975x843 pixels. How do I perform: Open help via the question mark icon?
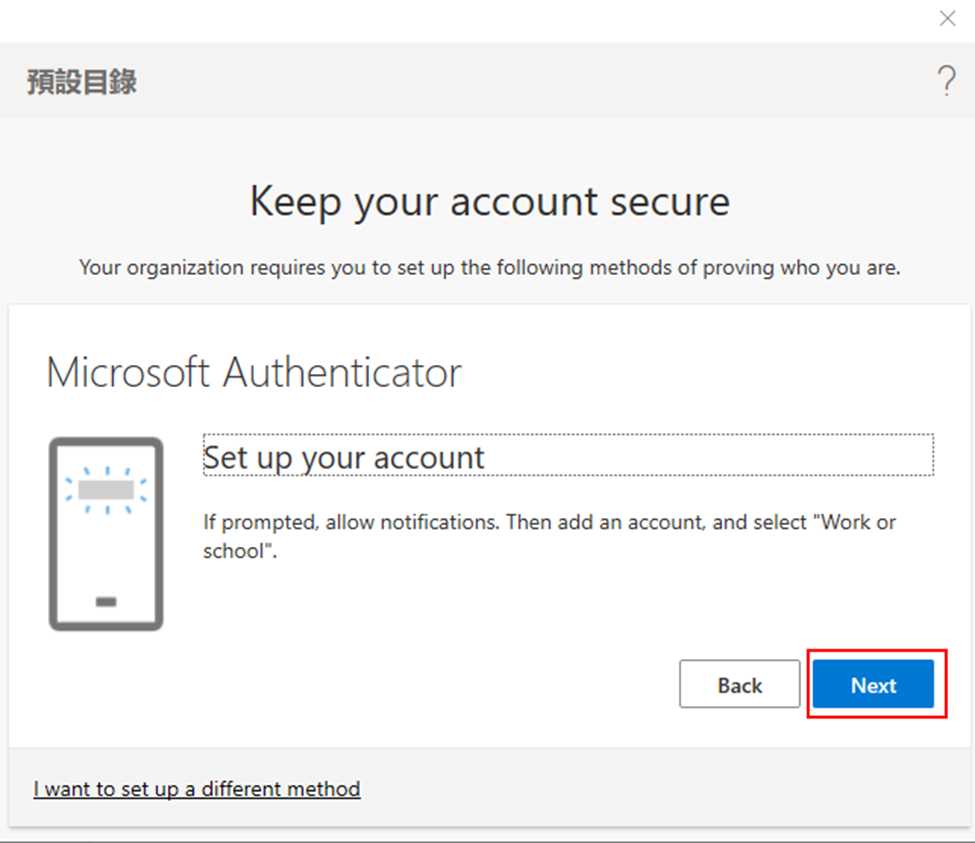point(946,80)
